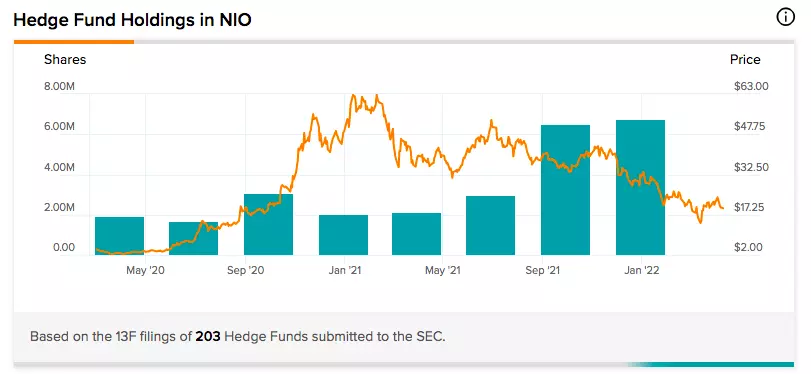Click the Sep '20 date label
The image size is (811, 374).
tap(246, 270)
